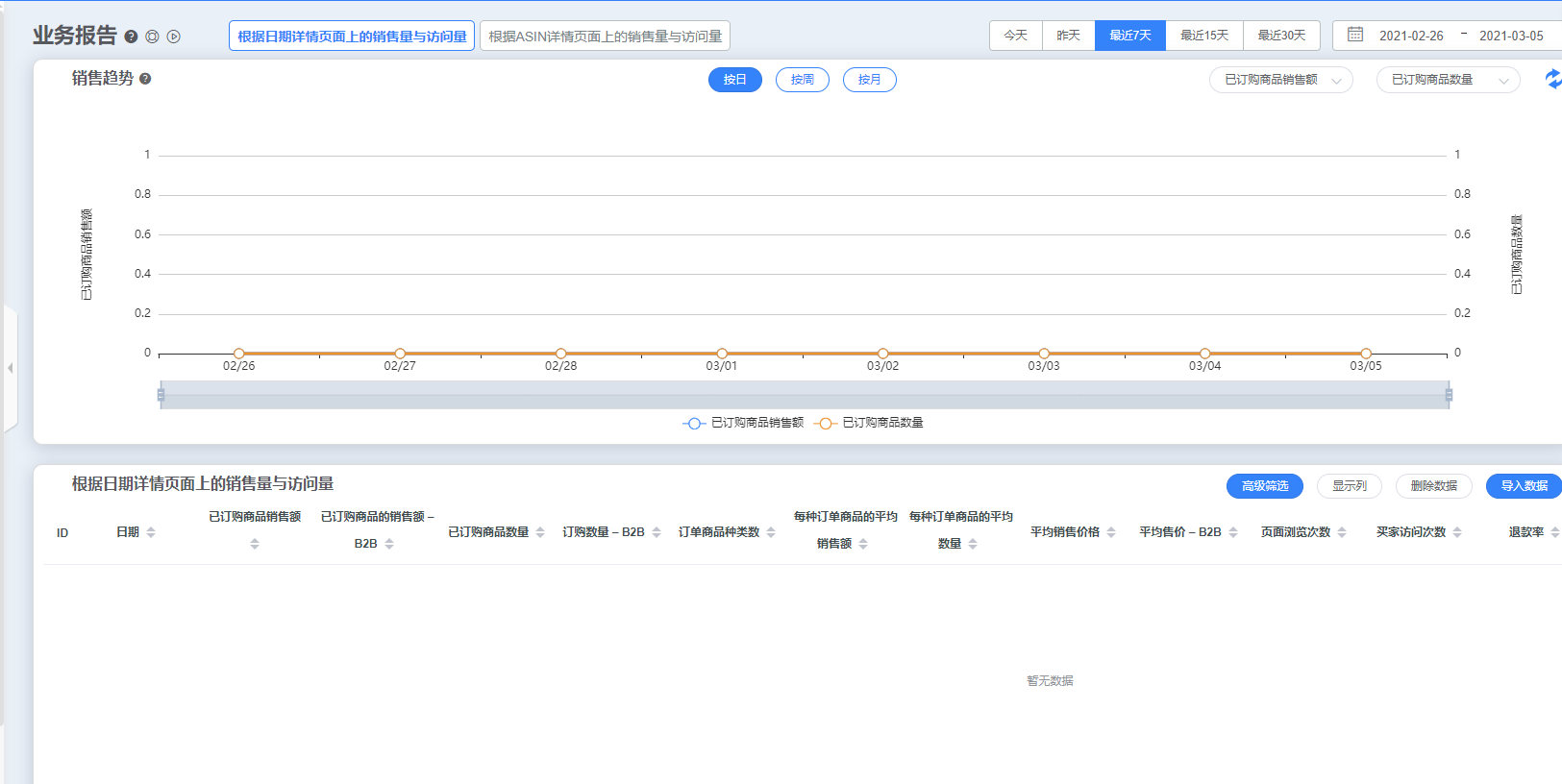1562x784 pixels.
Task: Click the 显示列 button
Action: [1350, 486]
